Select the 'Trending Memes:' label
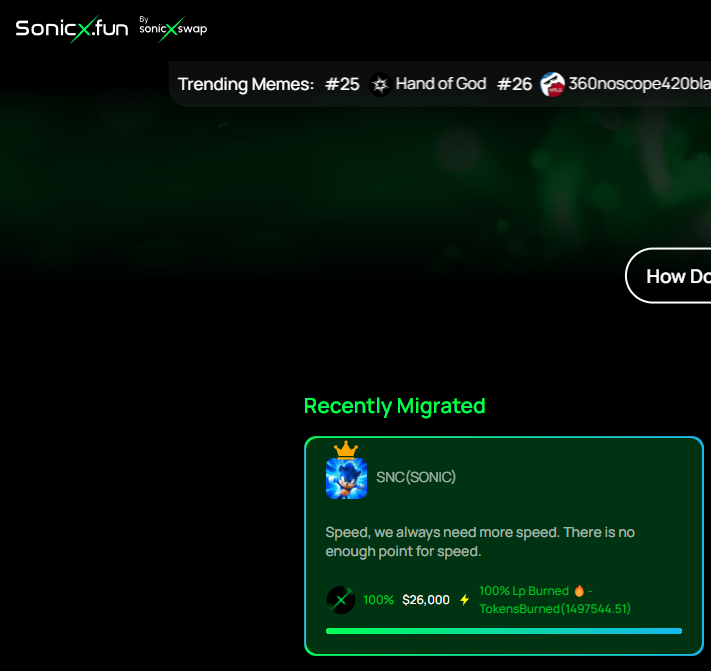This screenshot has height=671, width=711. click(246, 84)
